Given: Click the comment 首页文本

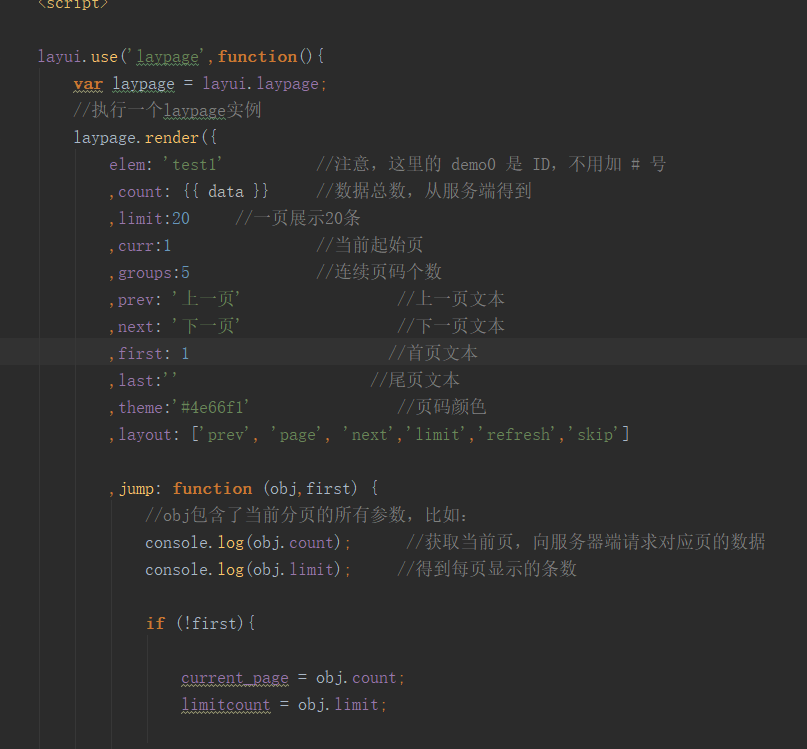Looking at the screenshot, I should (x=433, y=353).
